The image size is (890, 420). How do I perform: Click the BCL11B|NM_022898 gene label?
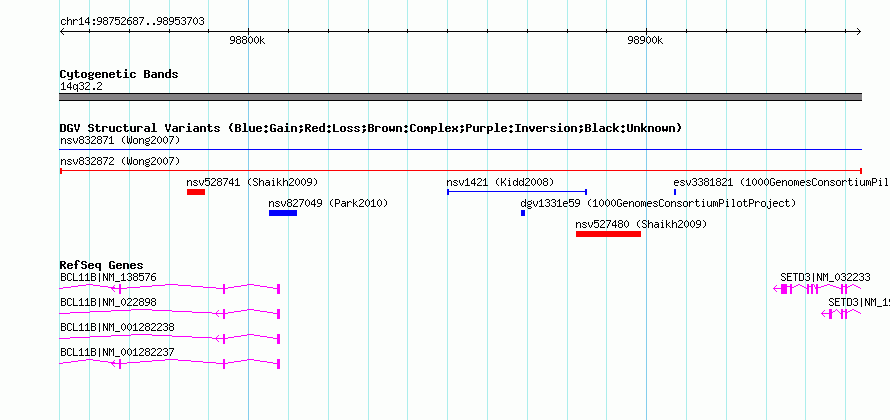coord(108,303)
